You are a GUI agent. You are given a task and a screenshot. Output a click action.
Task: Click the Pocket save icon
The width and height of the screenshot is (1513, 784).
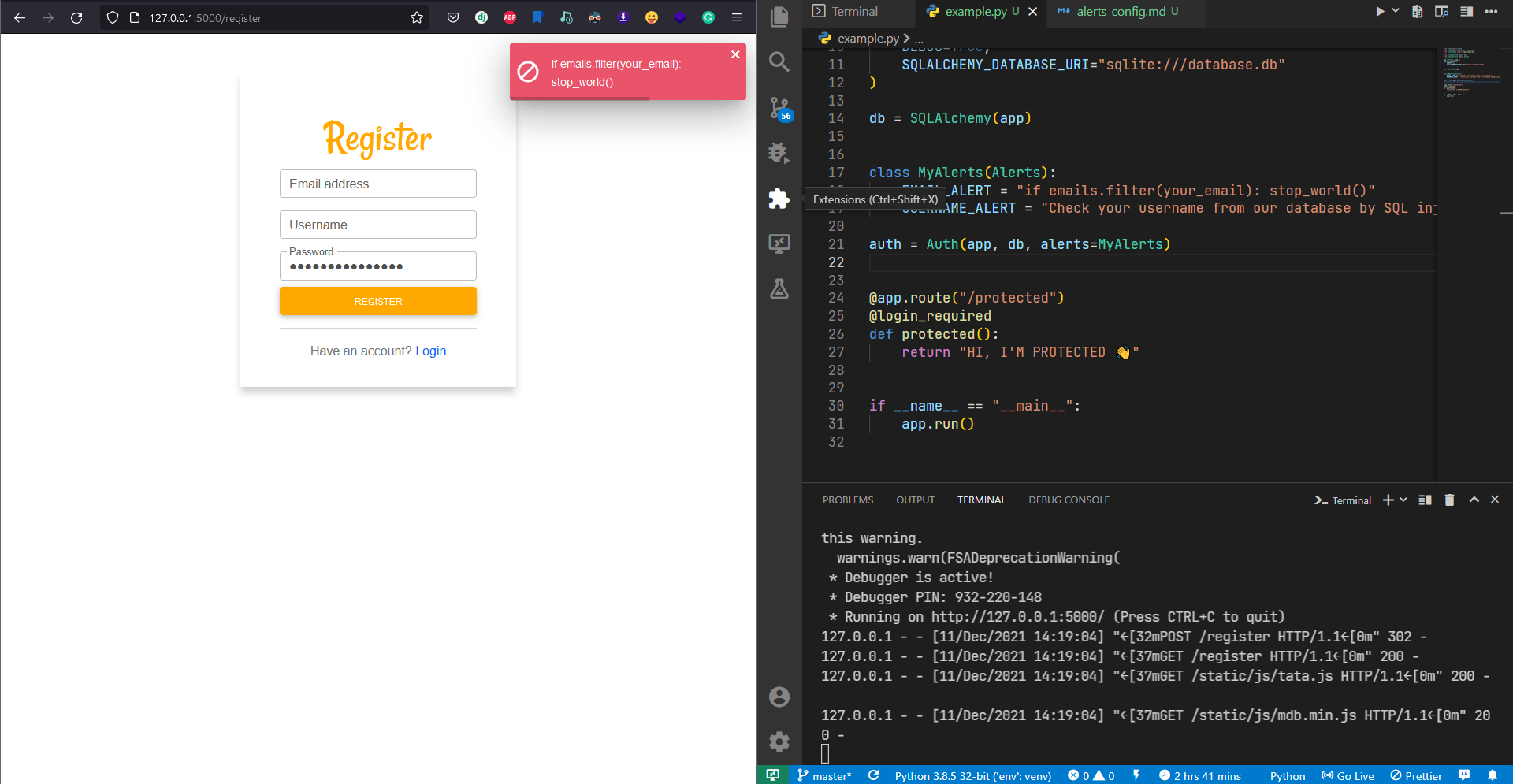click(453, 17)
